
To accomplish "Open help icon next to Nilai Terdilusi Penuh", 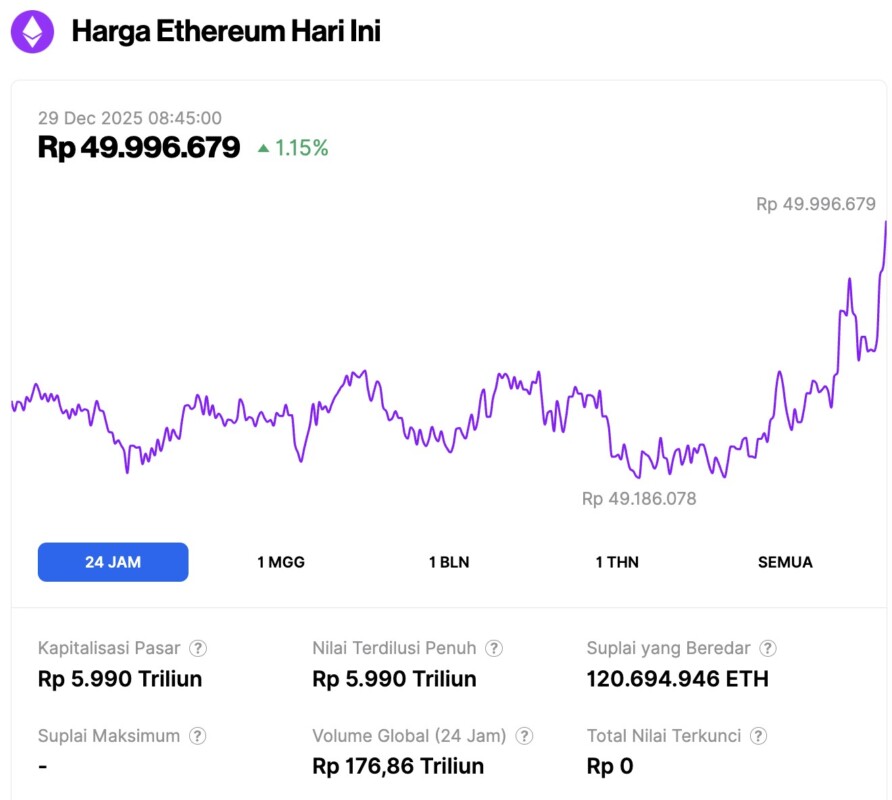I will pos(494,648).
